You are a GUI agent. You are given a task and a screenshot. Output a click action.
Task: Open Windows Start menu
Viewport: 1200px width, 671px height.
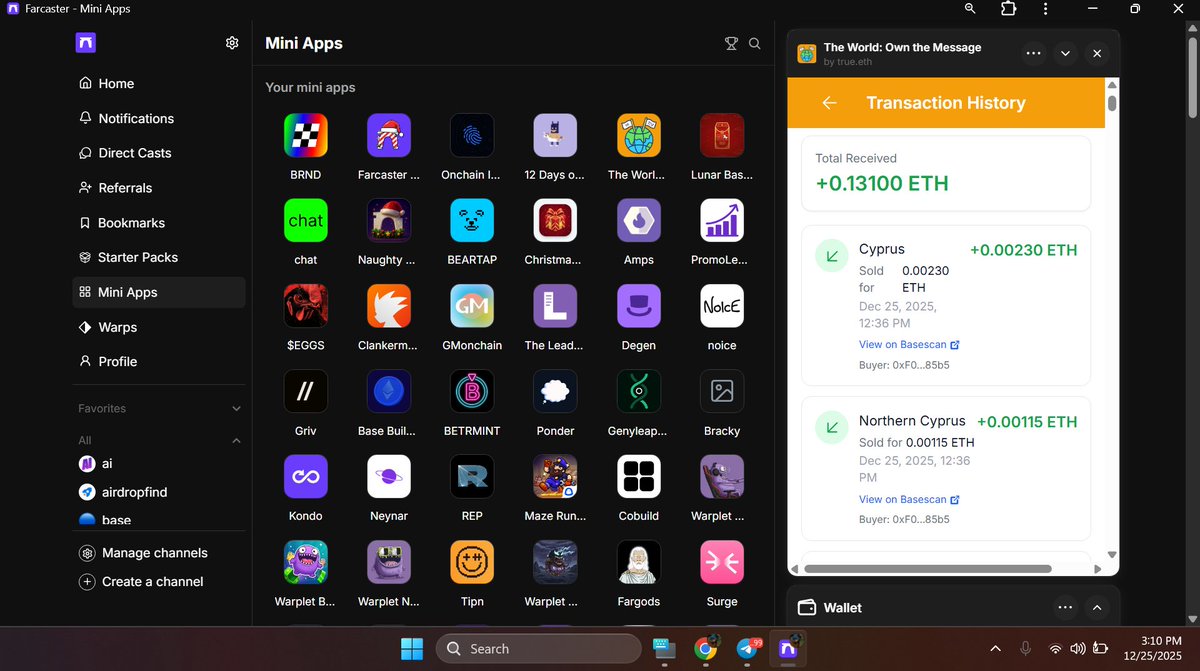pos(412,648)
